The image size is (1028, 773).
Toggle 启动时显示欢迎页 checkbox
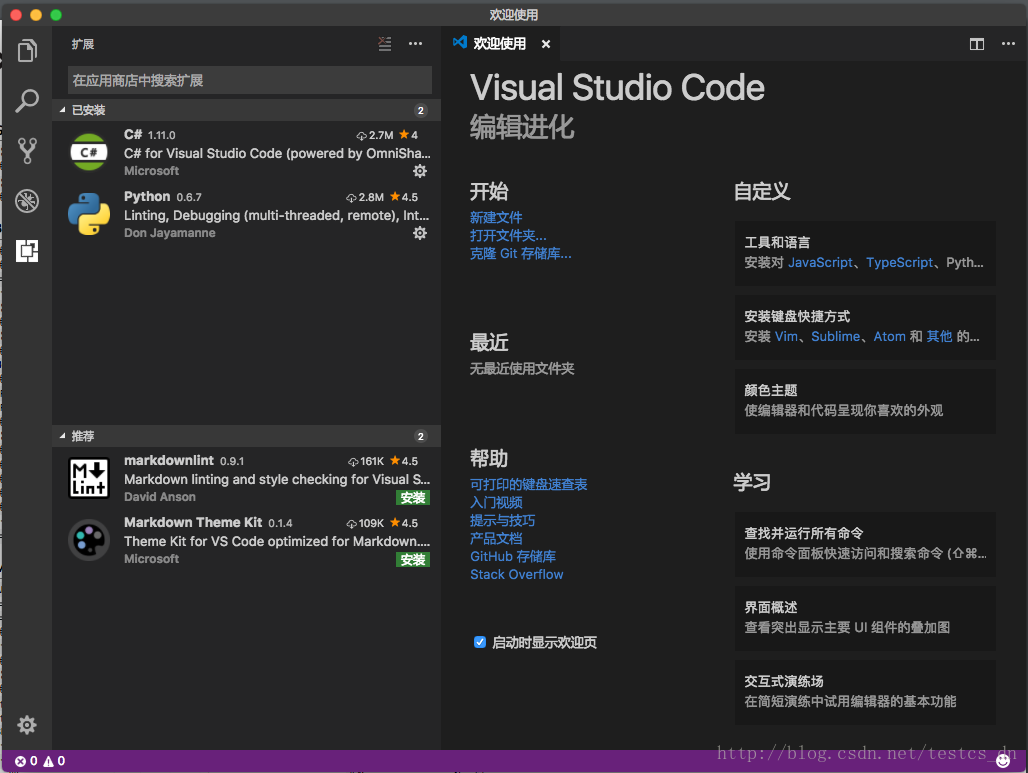click(480, 642)
